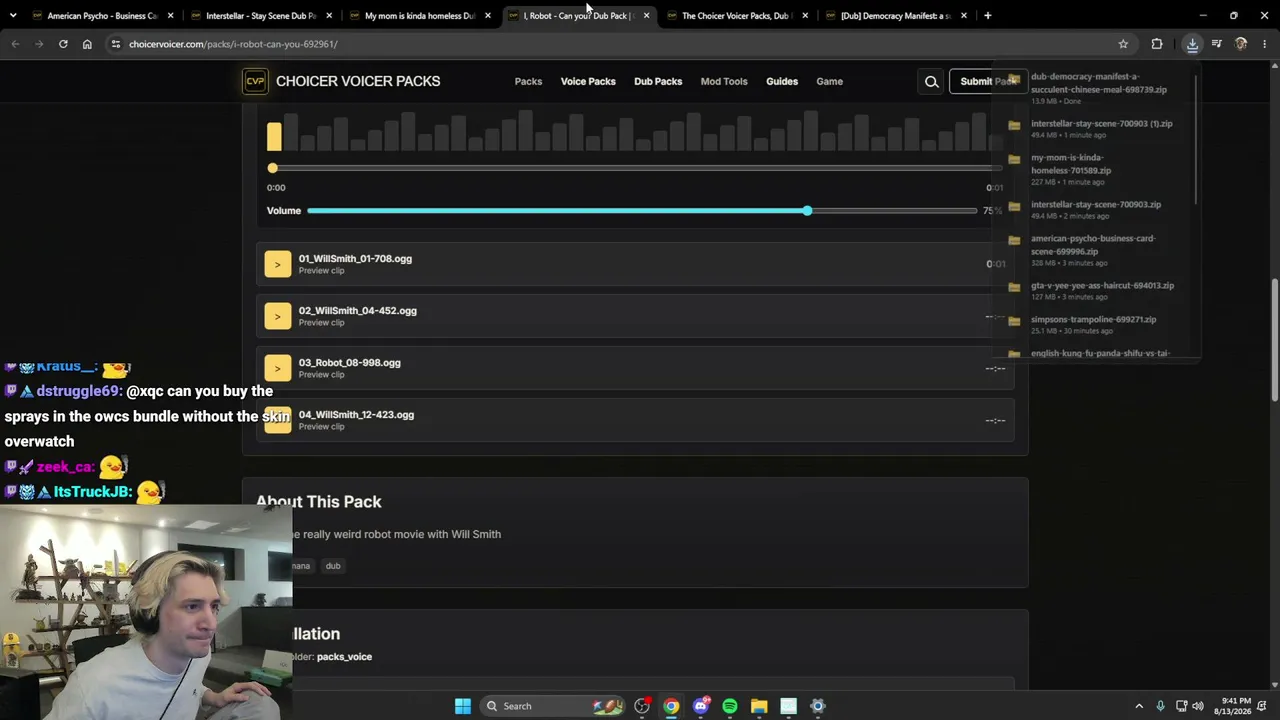Open the Chrome profile avatar
Viewport: 1280px width, 720px height.
tap(1241, 44)
